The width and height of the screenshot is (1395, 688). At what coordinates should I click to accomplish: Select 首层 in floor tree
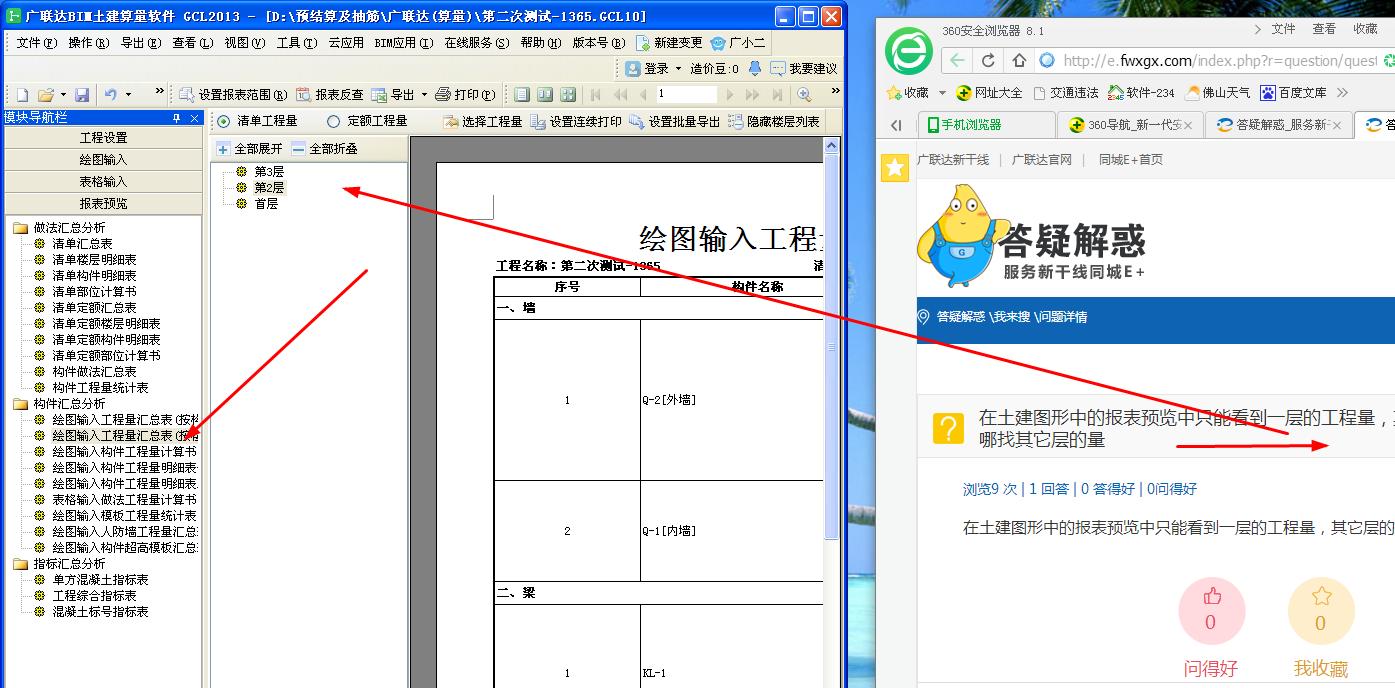point(266,204)
